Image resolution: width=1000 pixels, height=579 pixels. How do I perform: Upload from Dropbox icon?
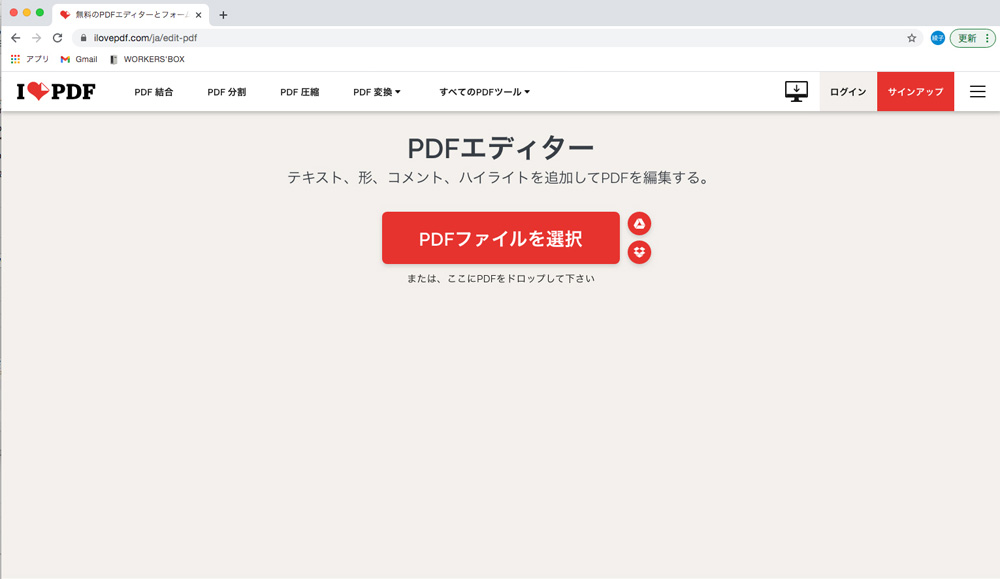pos(639,252)
